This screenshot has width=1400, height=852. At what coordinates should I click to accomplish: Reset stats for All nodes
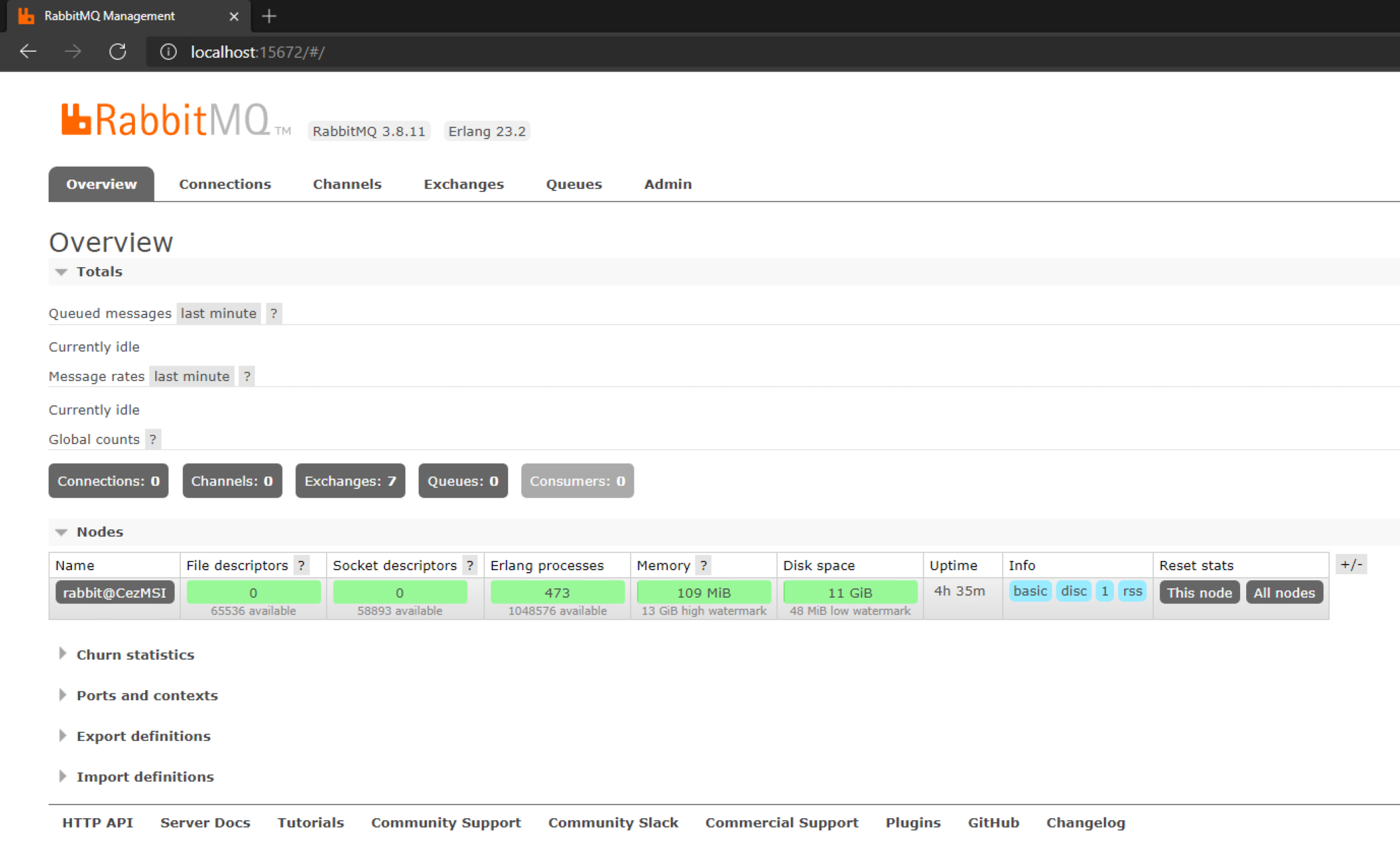click(1284, 593)
